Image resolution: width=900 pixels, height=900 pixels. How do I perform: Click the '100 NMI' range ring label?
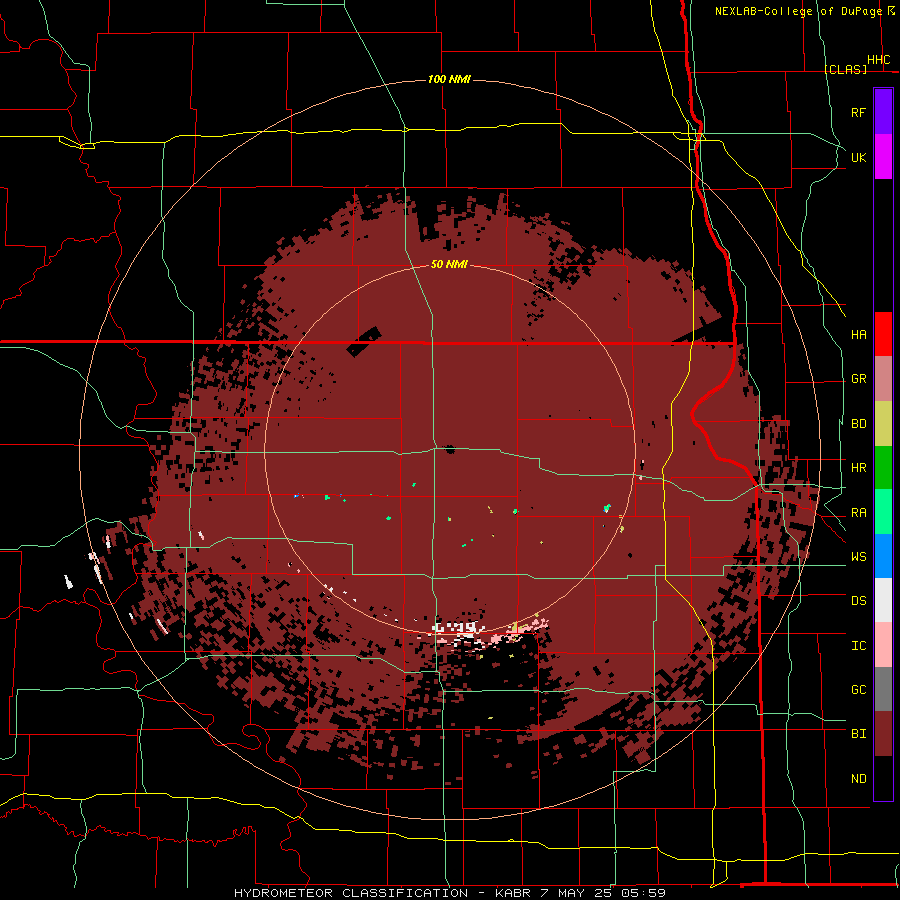click(x=449, y=79)
